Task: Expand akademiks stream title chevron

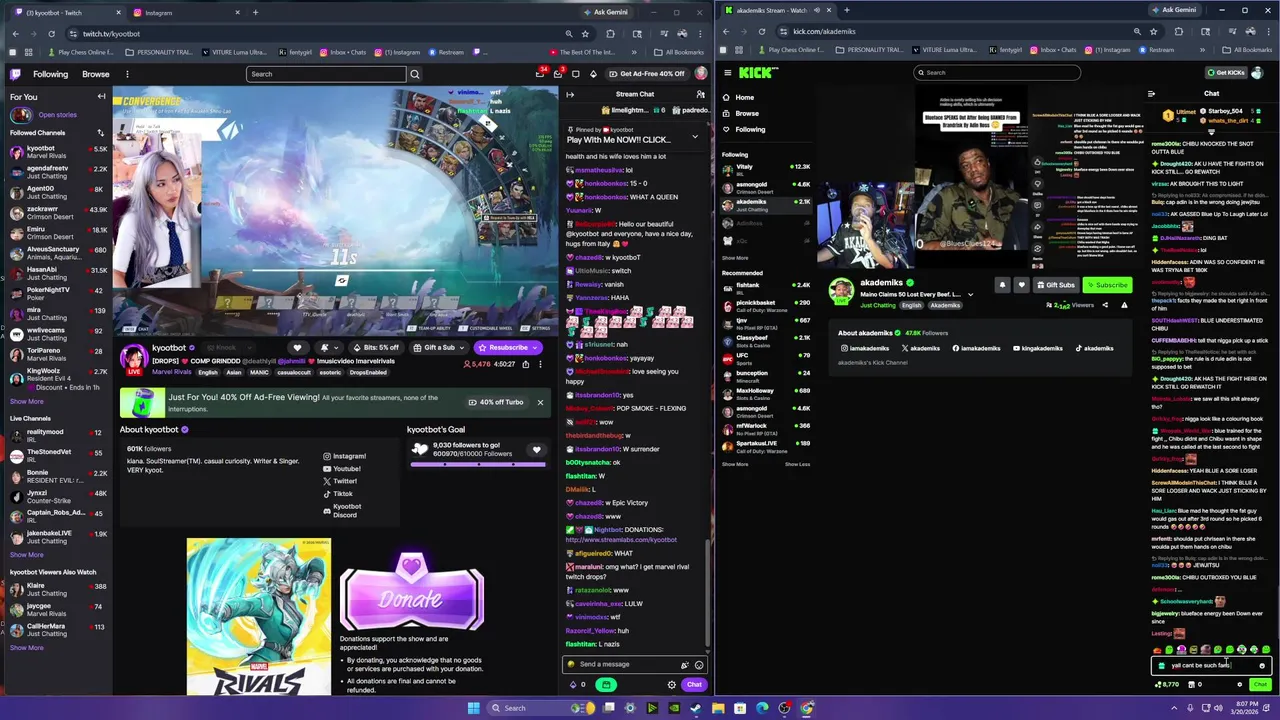Action: point(970,295)
